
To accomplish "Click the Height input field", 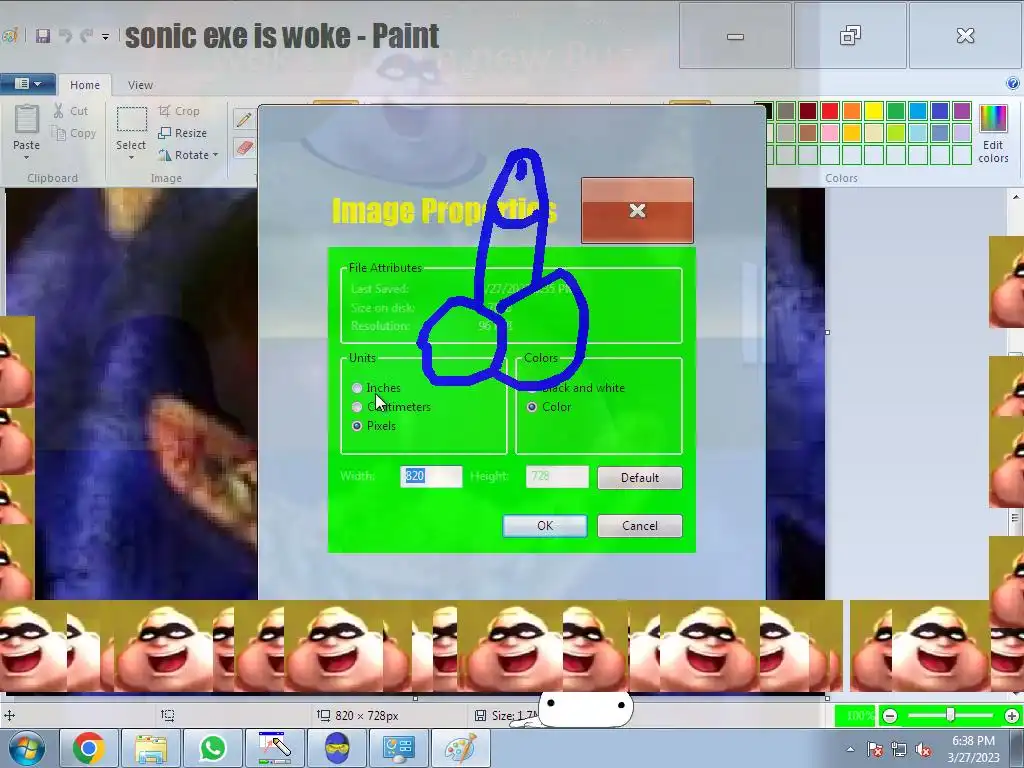I will [557, 476].
